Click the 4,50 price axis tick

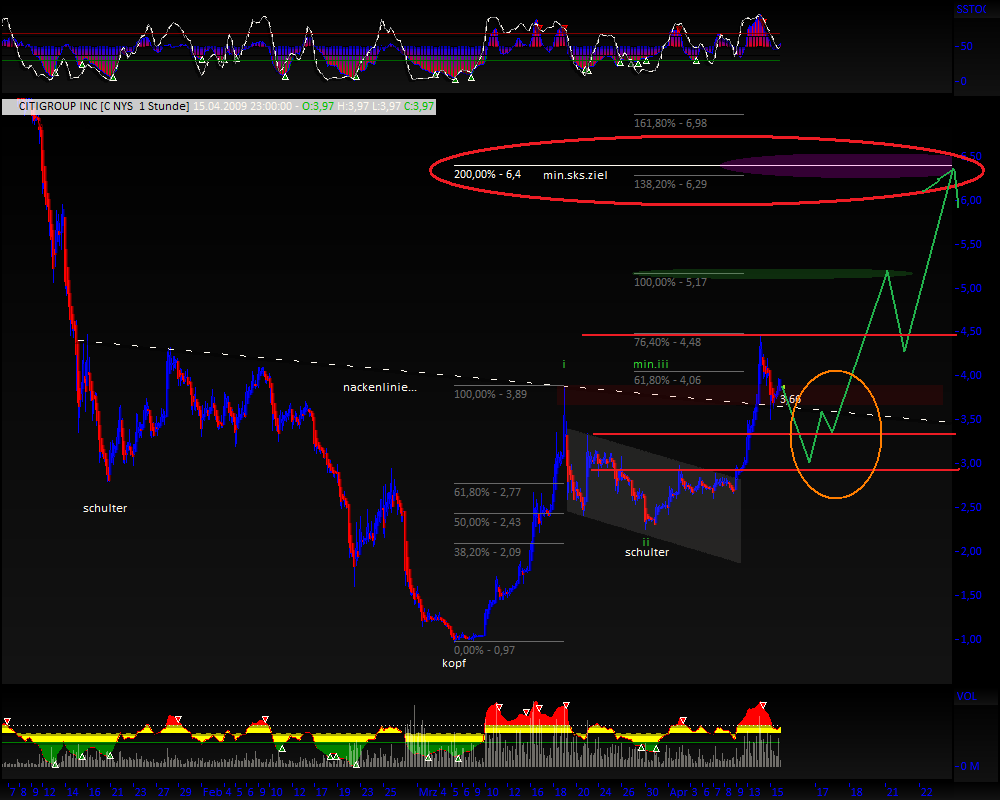pos(971,332)
